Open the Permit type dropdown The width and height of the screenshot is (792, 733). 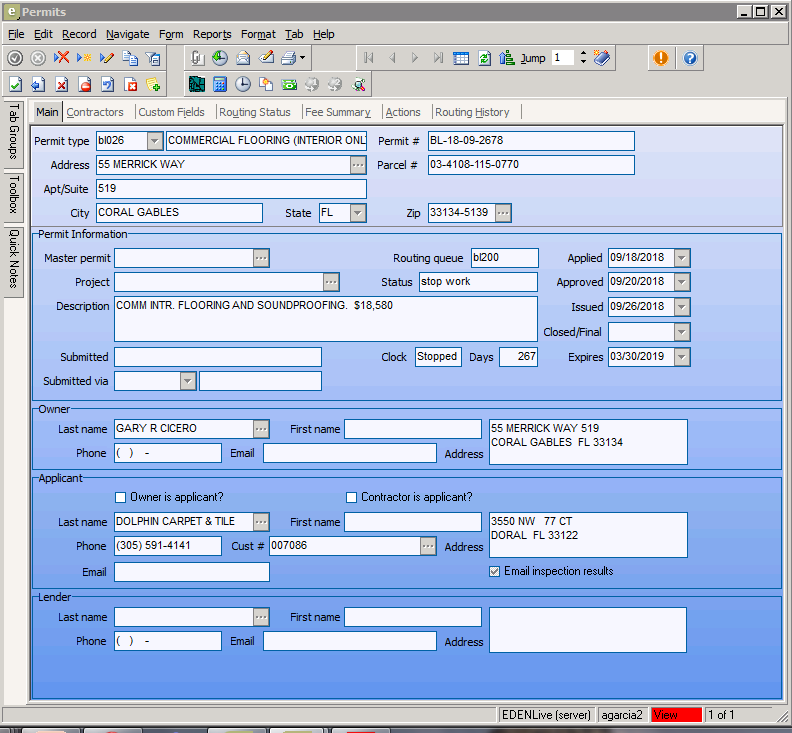(154, 141)
